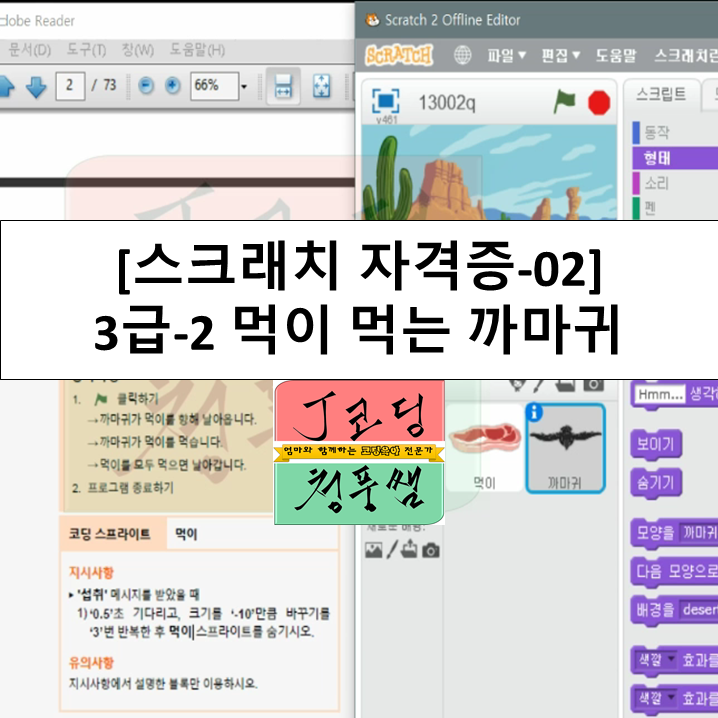This screenshot has width=718, height=718.
Task: Open info for the 까마귀 sprite
Action: tap(534, 412)
